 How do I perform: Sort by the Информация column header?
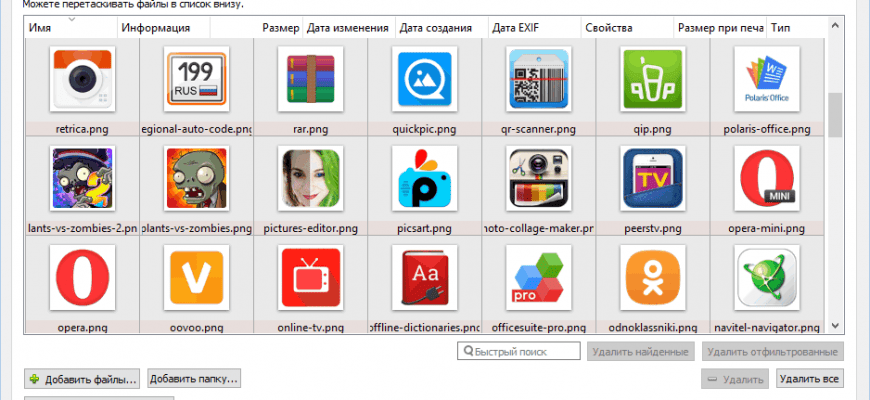tap(164, 28)
